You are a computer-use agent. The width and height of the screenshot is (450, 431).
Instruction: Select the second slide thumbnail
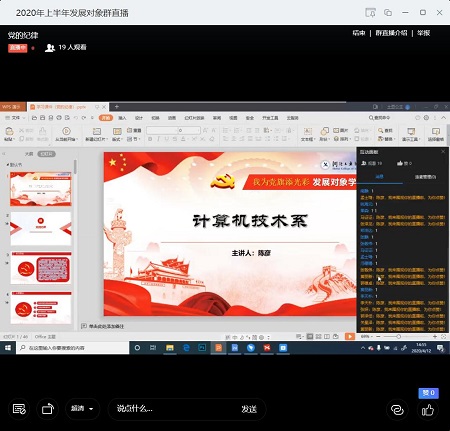pos(41,229)
